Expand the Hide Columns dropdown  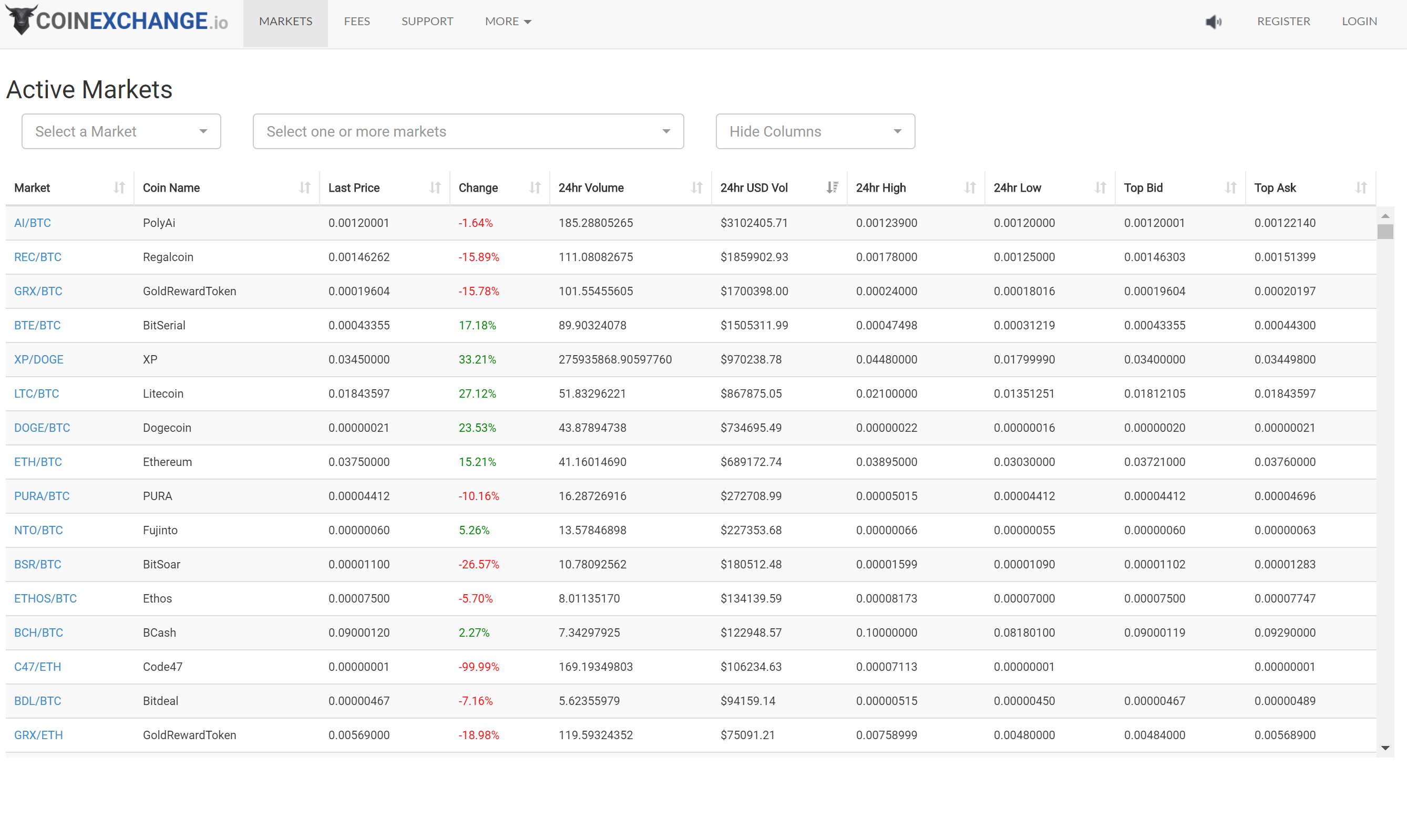click(815, 131)
